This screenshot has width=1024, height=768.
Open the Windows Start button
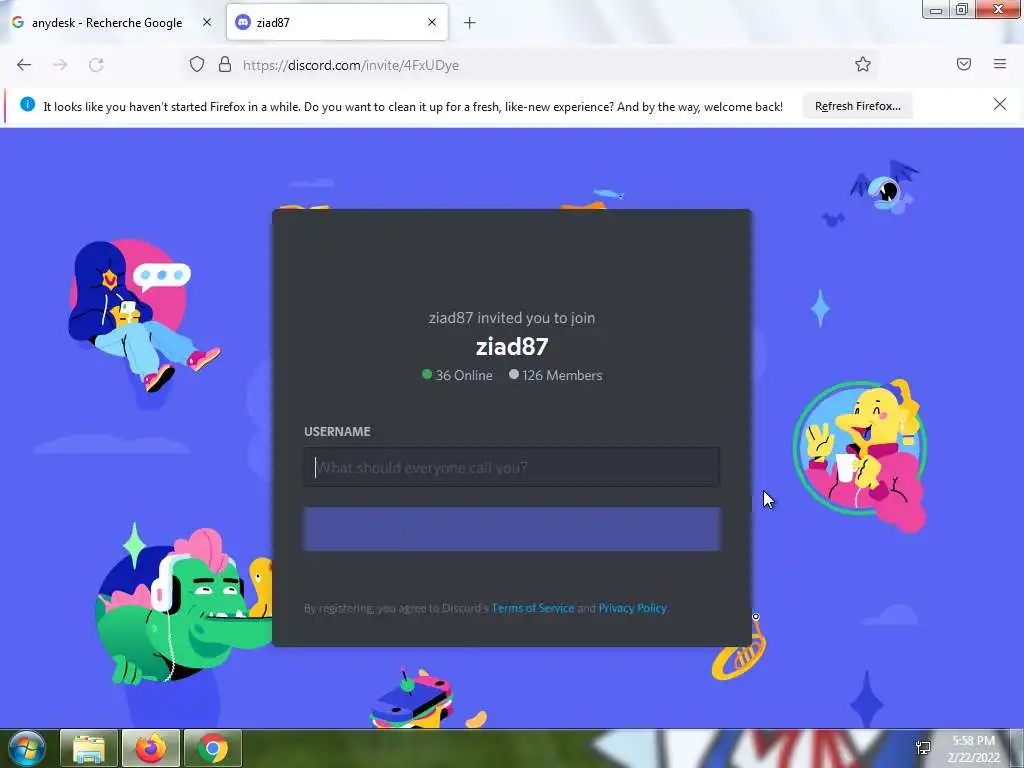pyautogui.click(x=27, y=748)
